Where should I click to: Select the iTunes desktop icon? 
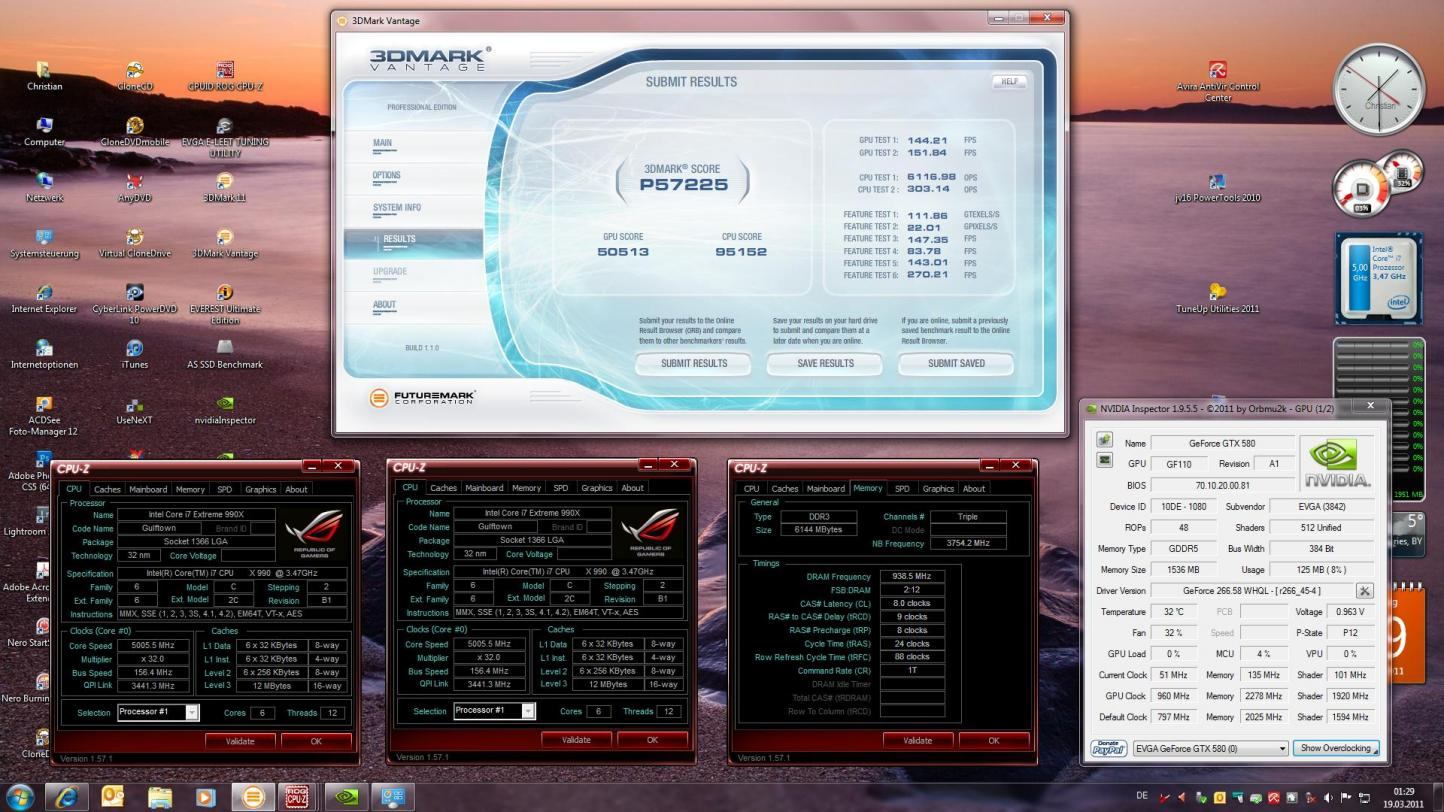134,355
